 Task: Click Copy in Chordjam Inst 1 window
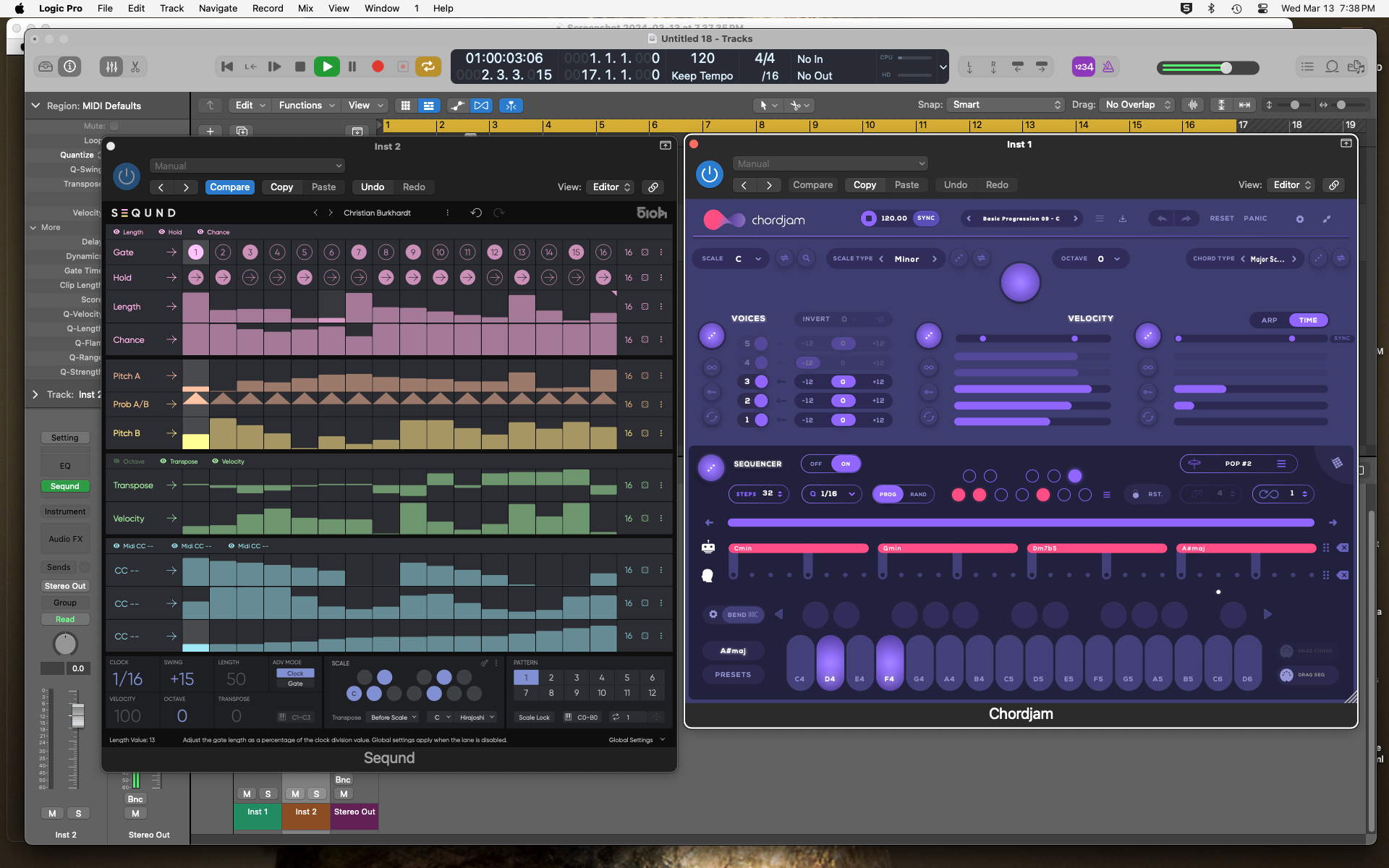click(865, 184)
